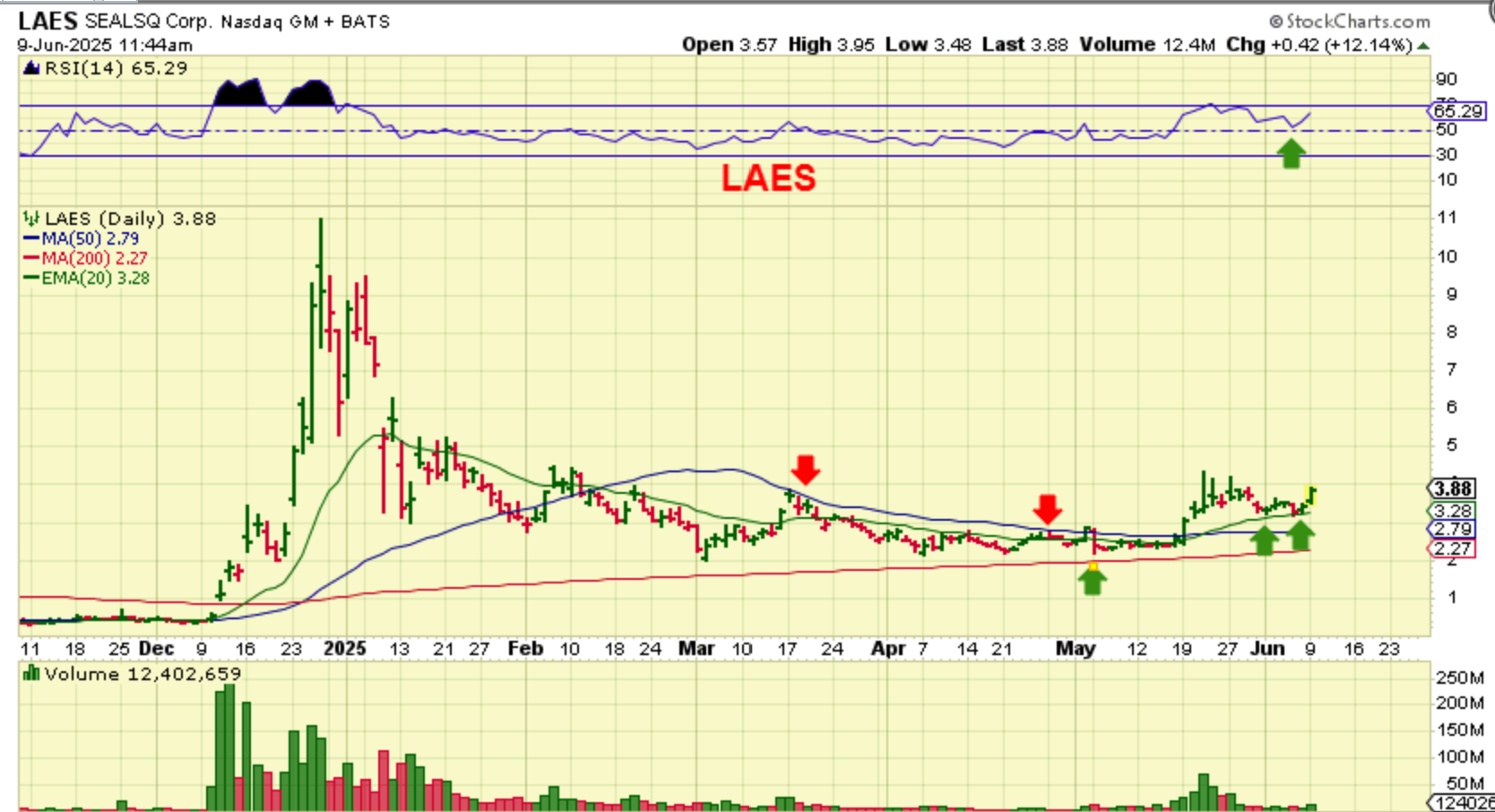Click the 2.27 MA(200) tag on the price axis
Viewport: 1495px width, 812px height.
tap(1453, 549)
